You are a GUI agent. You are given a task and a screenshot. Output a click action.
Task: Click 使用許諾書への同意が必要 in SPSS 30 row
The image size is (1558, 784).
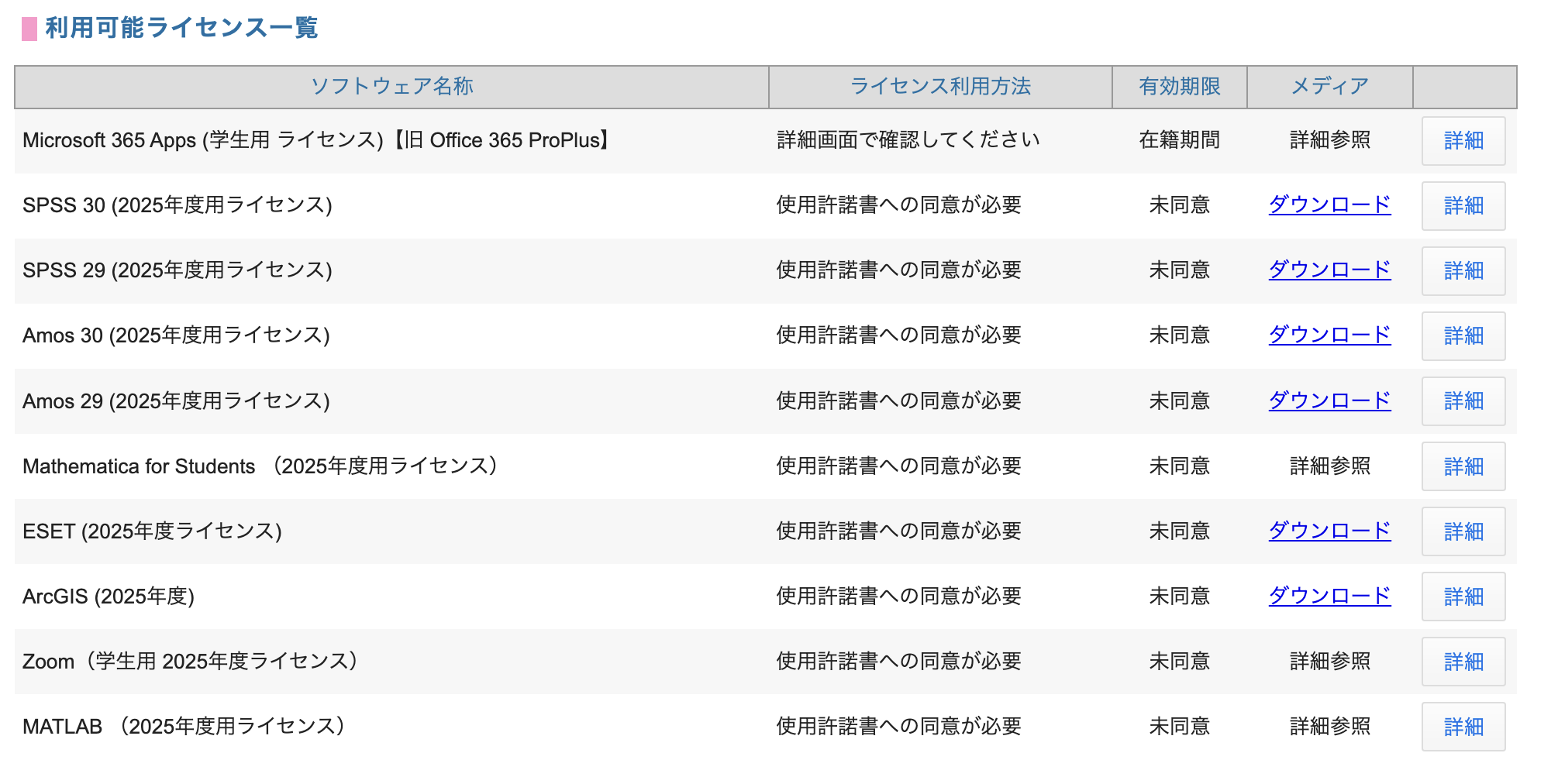(x=899, y=205)
